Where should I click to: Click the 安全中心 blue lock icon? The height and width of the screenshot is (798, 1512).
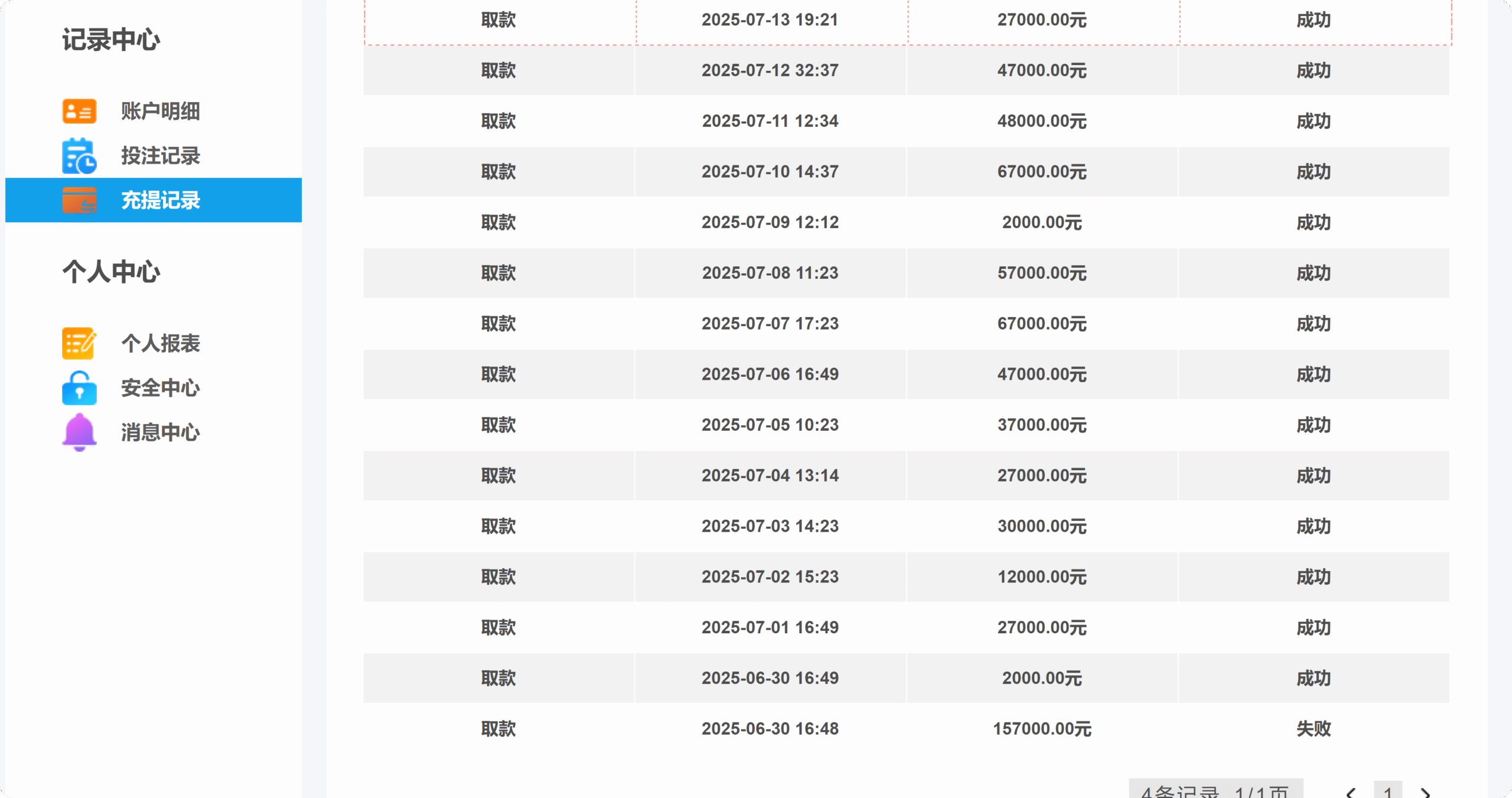79,388
